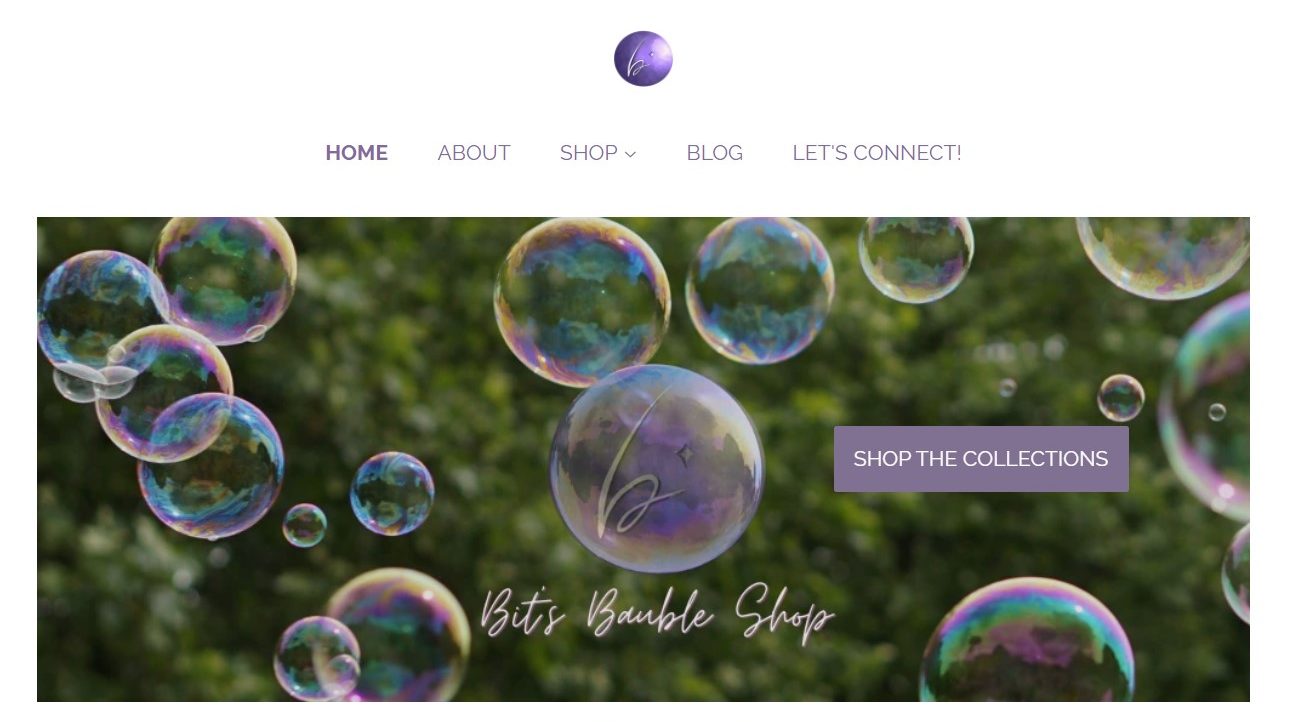Screen dimensions: 1295x722
Task: Go to the HOME page
Action: [356, 153]
